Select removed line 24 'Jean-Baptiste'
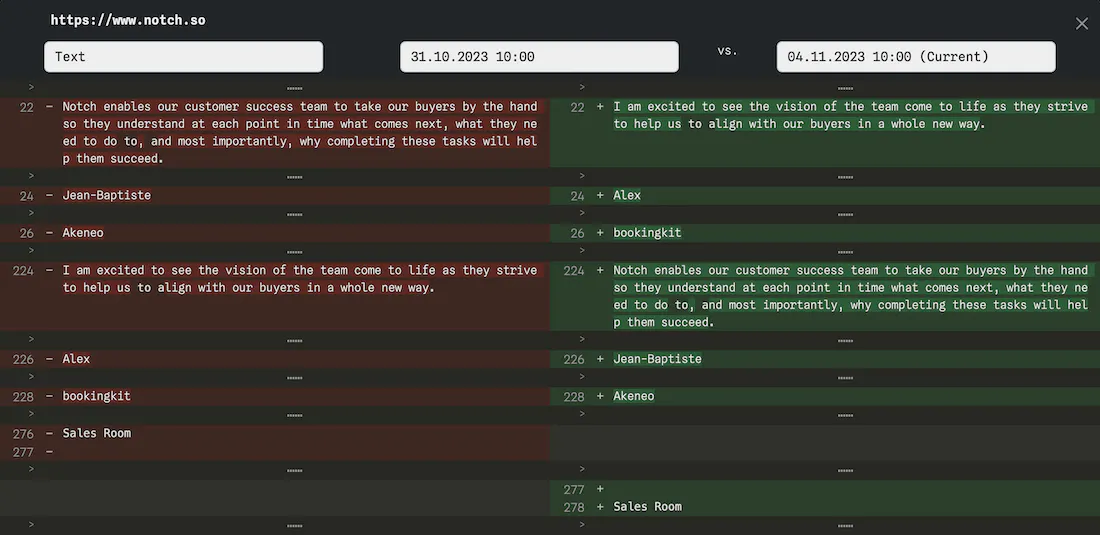The height and width of the screenshot is (535, 1100). 106,195
